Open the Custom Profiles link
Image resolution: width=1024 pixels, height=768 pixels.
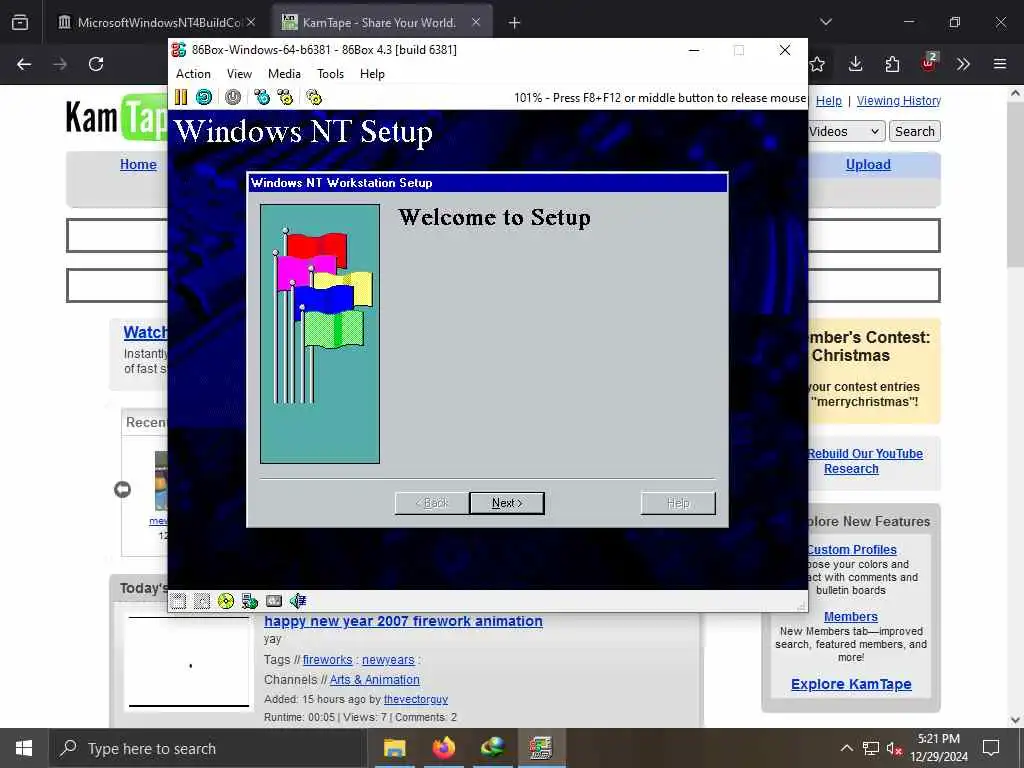[x=852, y=549]
